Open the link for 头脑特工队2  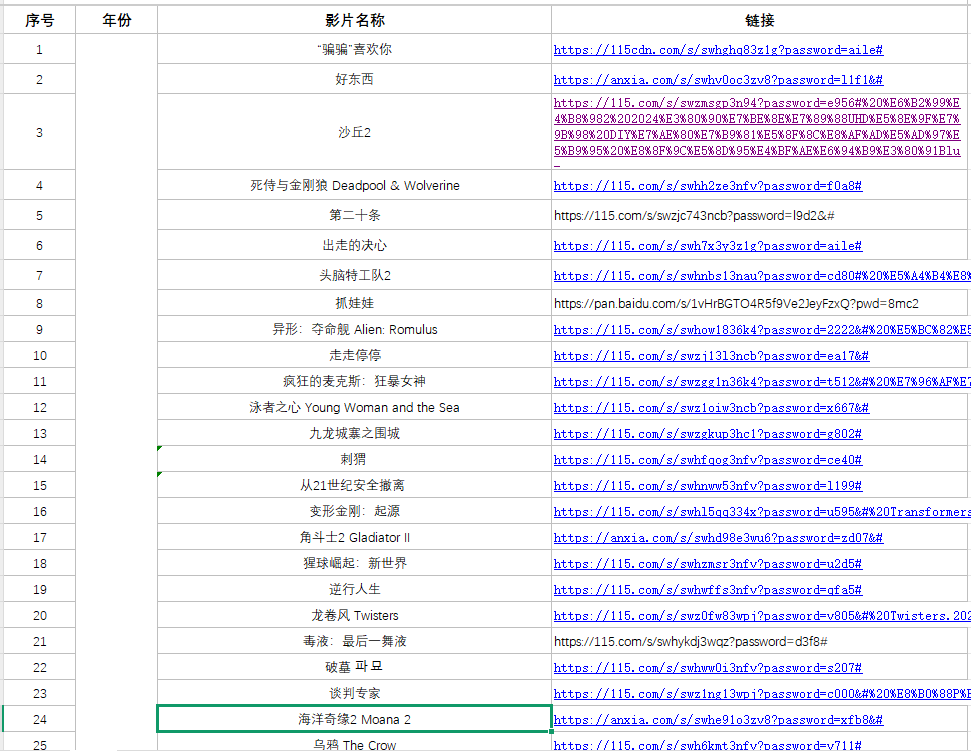[762, 276]
